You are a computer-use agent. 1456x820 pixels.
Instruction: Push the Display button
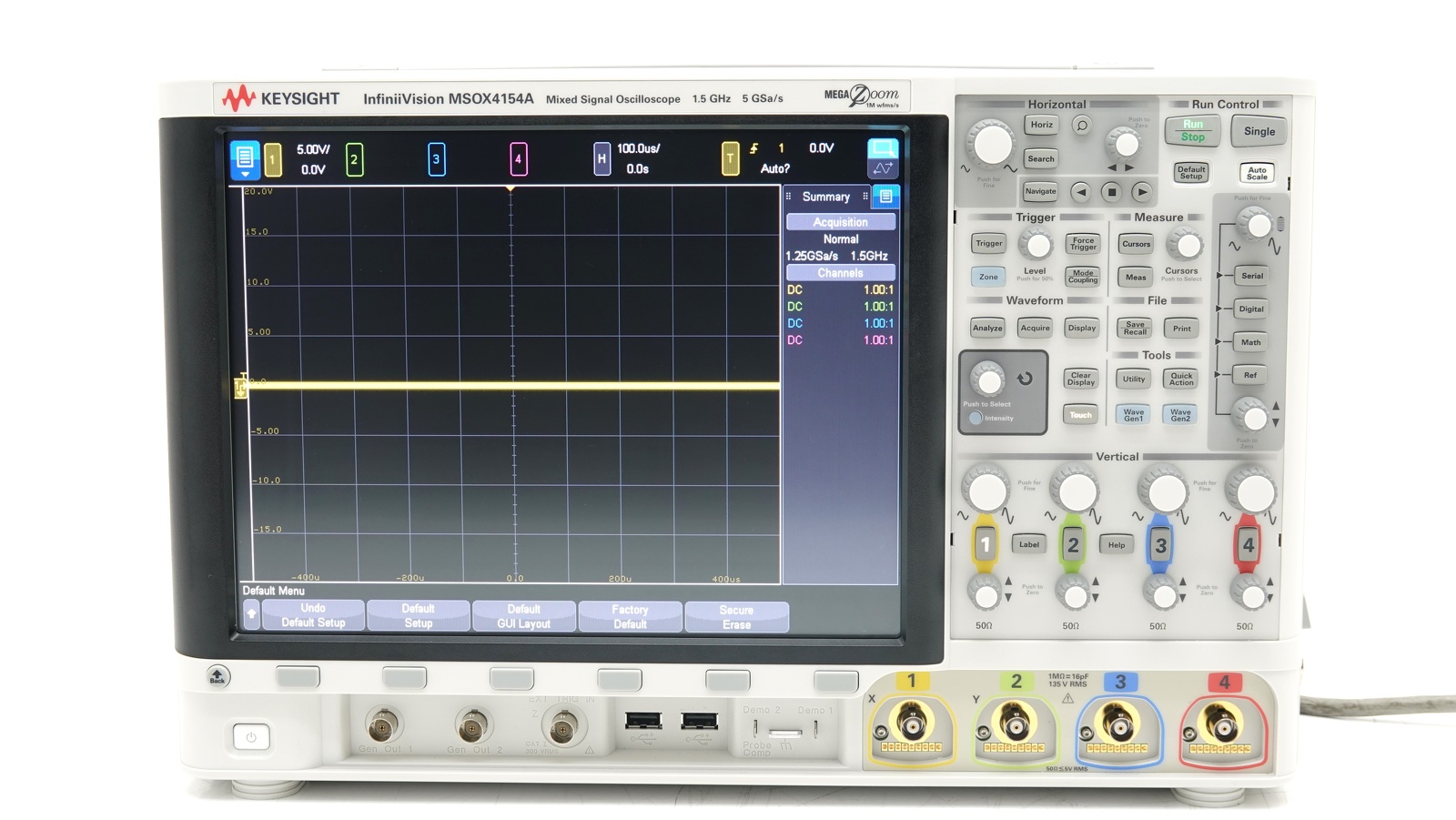(x=1082, y=329)
